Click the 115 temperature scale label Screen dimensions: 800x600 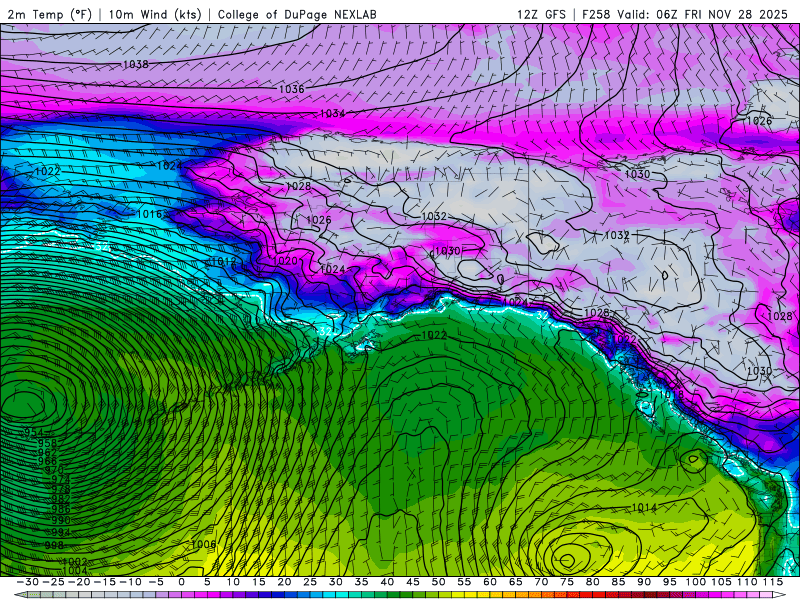[773, 582]
